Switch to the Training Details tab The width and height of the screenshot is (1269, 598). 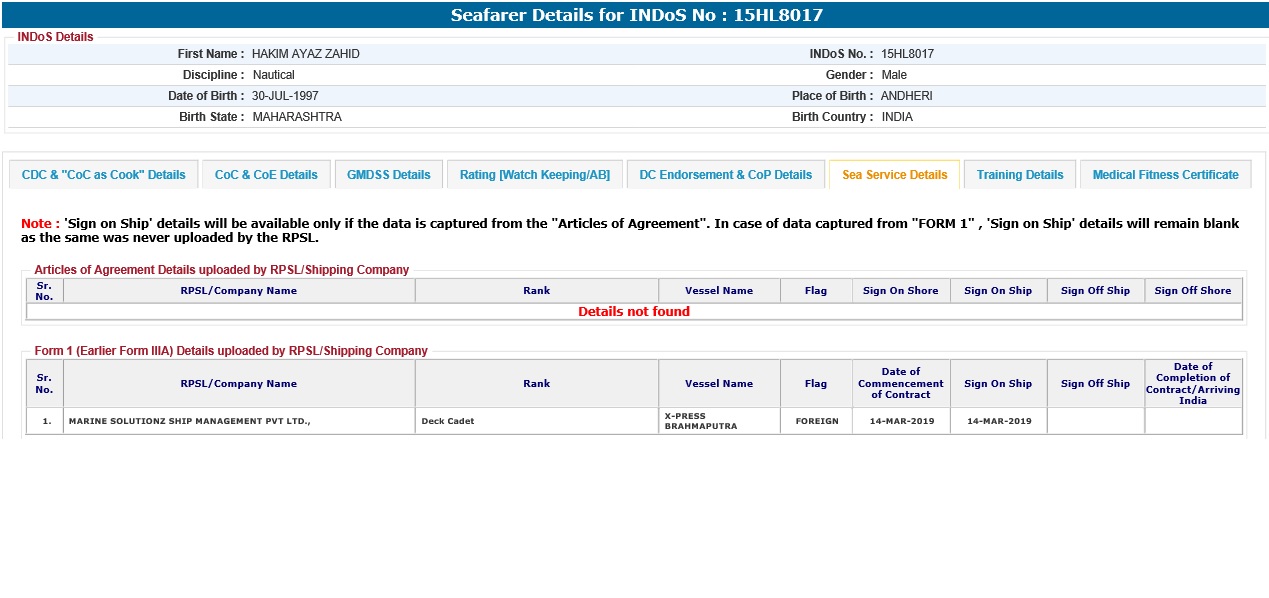[1019, 175]
